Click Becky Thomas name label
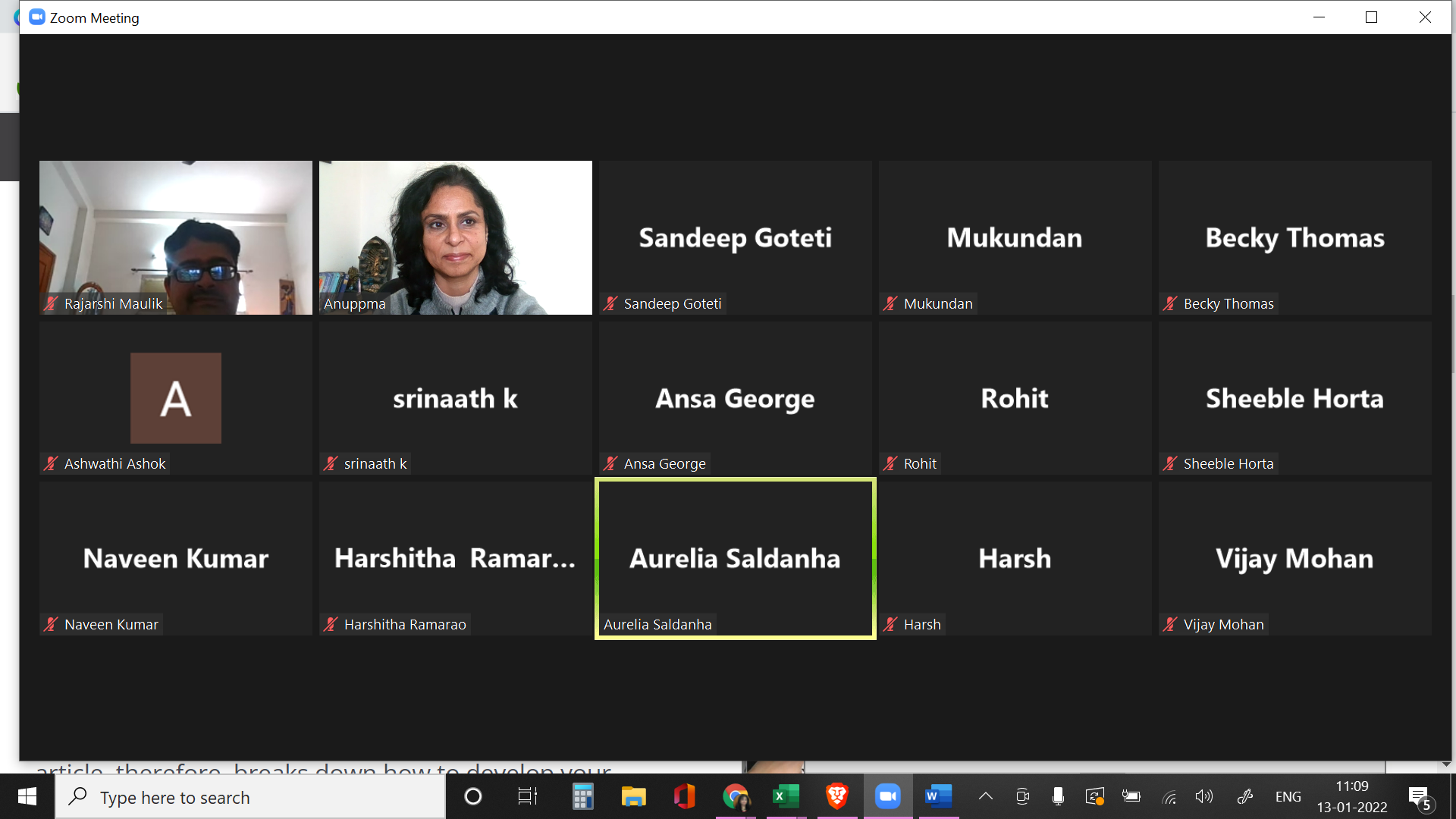The height and width of the screenshot is (819, 1456). pos(1228,304)
